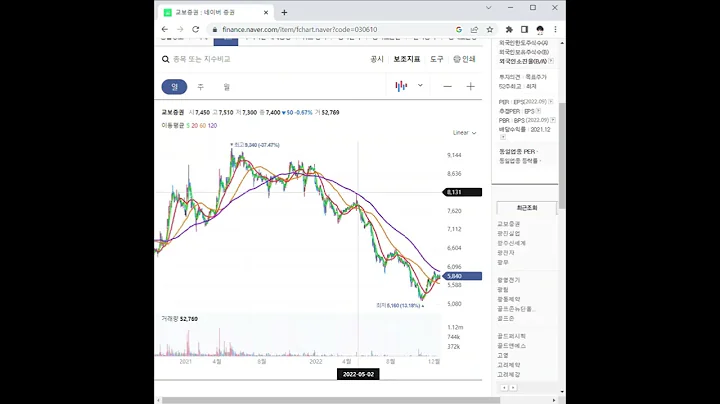720x404 pixels.
Task: Open 고려제약 from recent list
Action: (509, 365)
